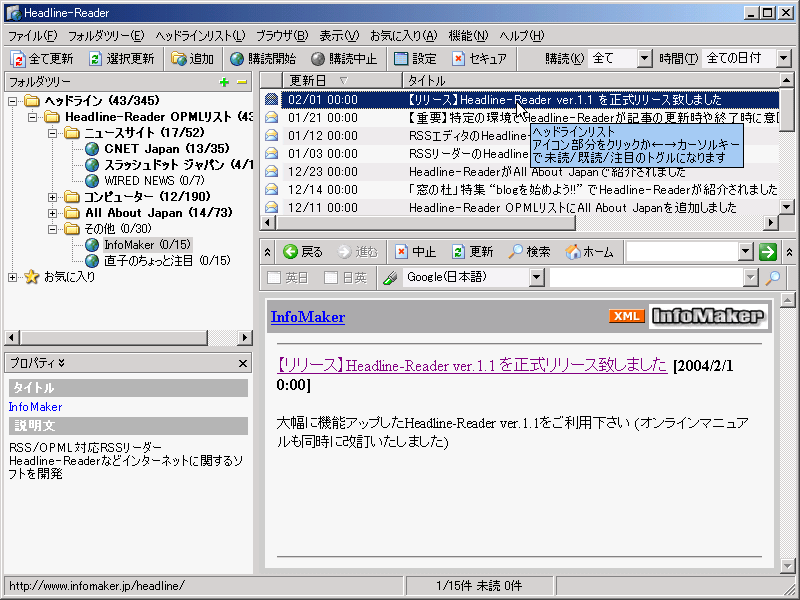Viewport: 800px width, 600px height.
Task: Click headline list vertical scrollbar down arrow
Action: 787,207
